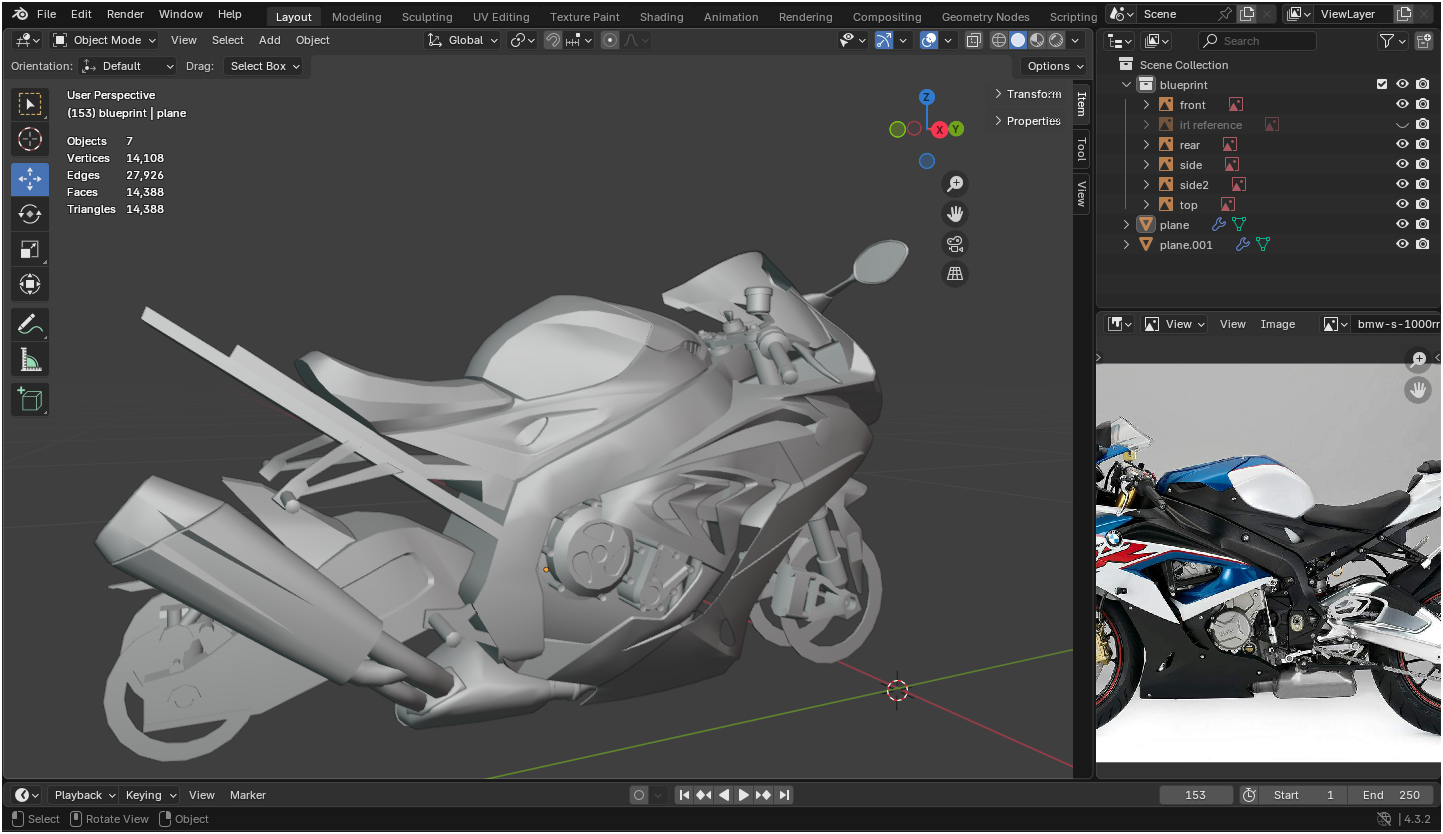Toggle camera view in viewport

[955, 244]
